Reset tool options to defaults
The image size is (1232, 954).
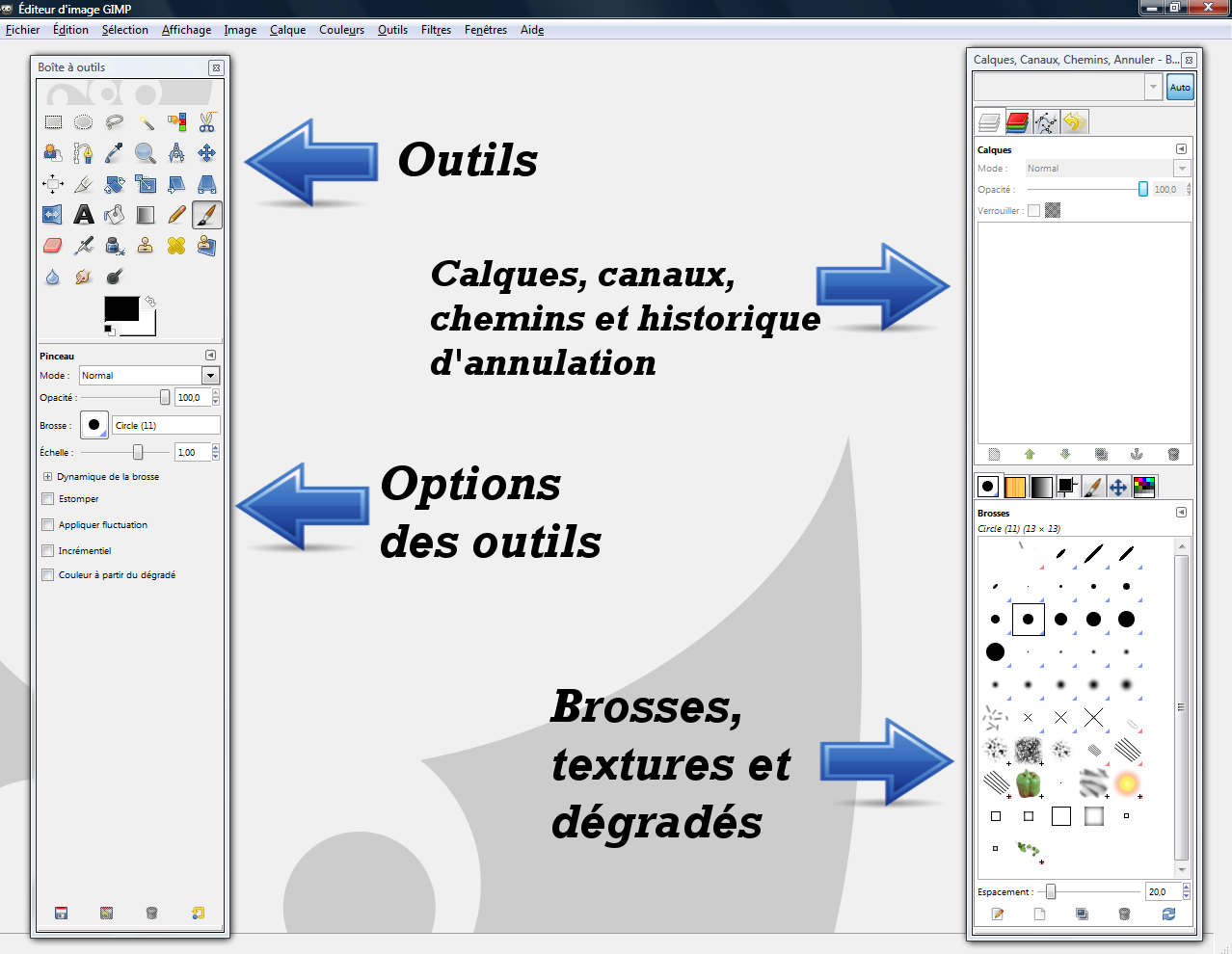click(x=198, y=914)
